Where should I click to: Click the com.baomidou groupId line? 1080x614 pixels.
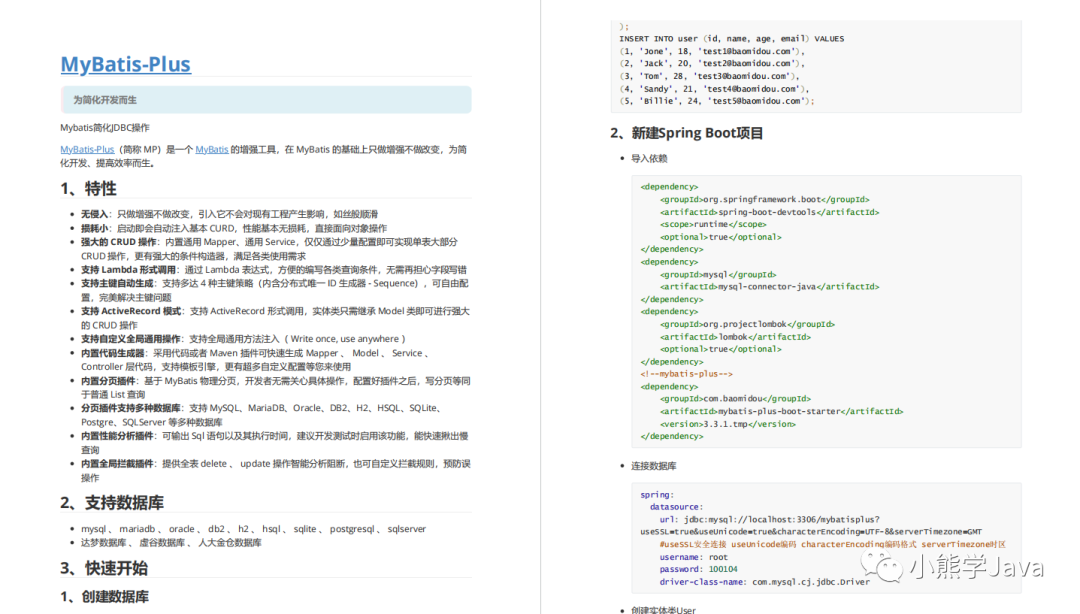[735, 398]
